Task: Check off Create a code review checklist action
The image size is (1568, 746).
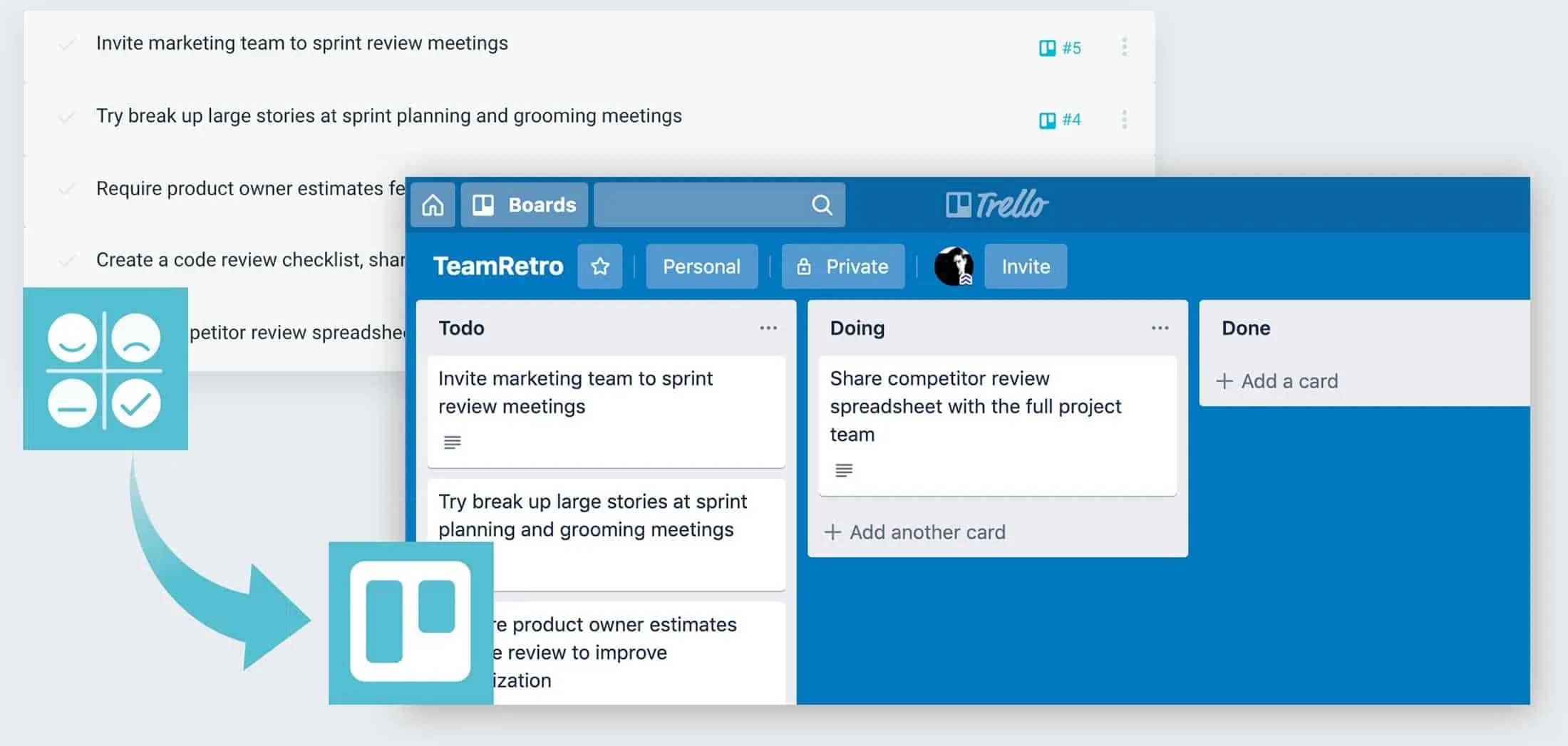Action: coord(67,261)
